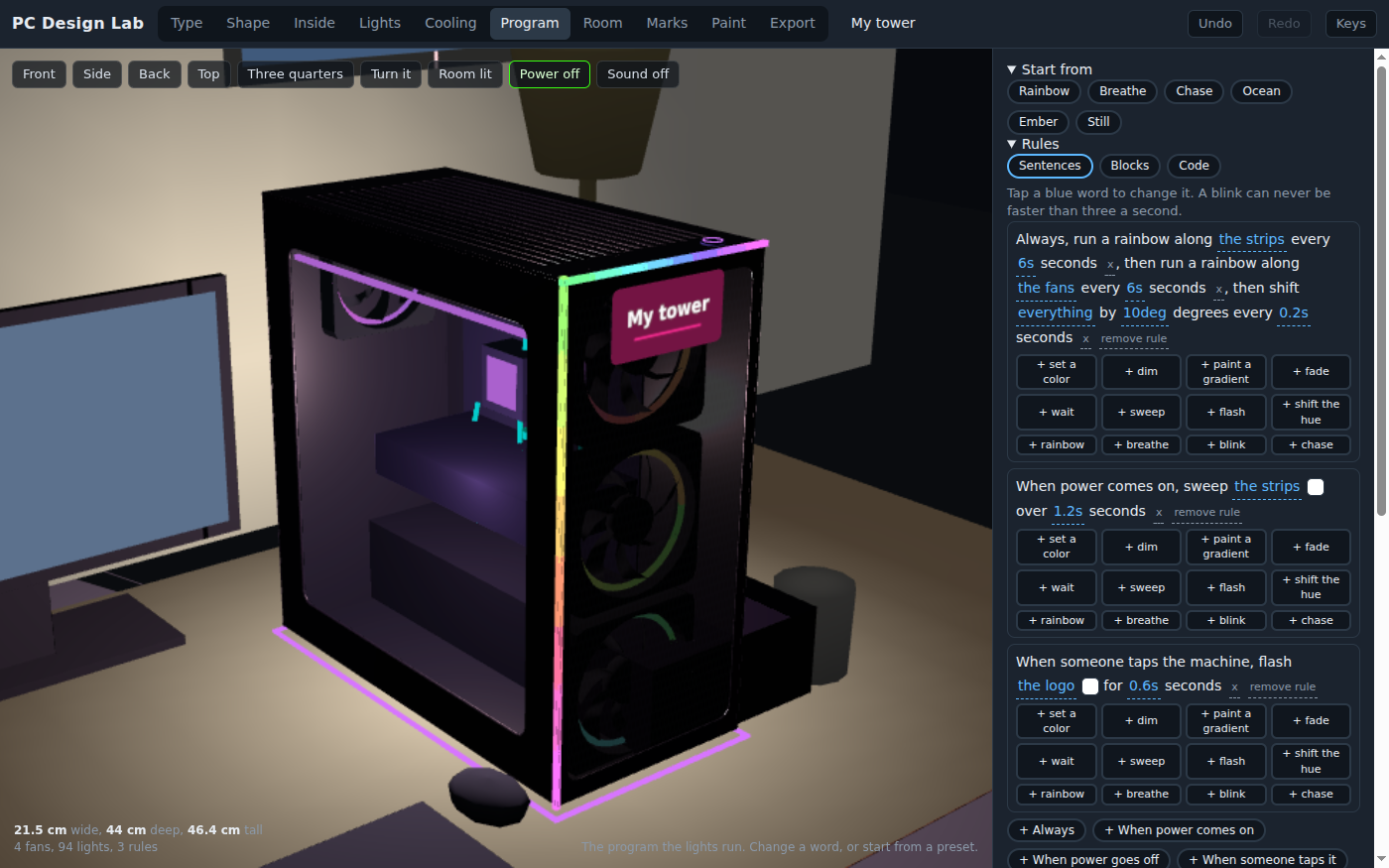Click the Undo button
The width and height of the screenshot is (1389, 868).
coord(1215,24)
